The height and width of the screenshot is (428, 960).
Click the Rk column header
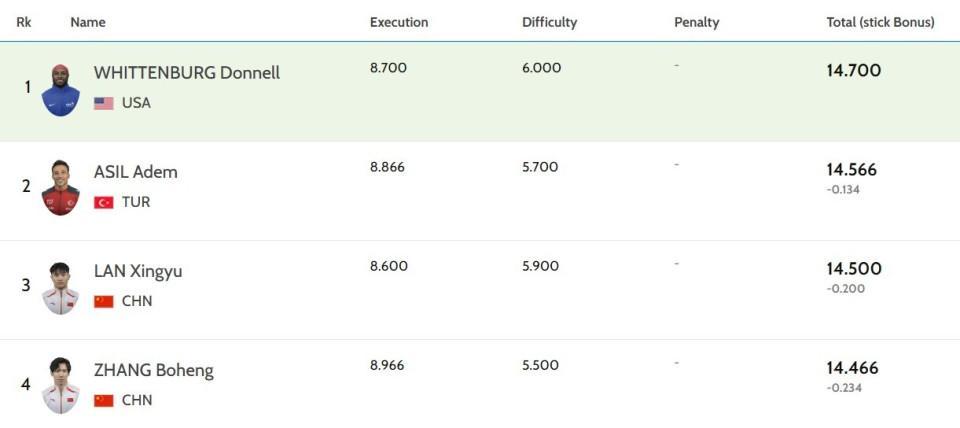click(x=23, y=22)
